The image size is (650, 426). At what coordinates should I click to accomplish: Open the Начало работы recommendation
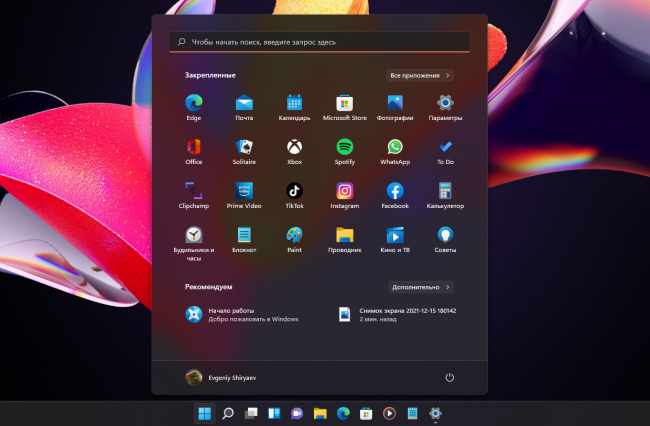coord(242,315)
